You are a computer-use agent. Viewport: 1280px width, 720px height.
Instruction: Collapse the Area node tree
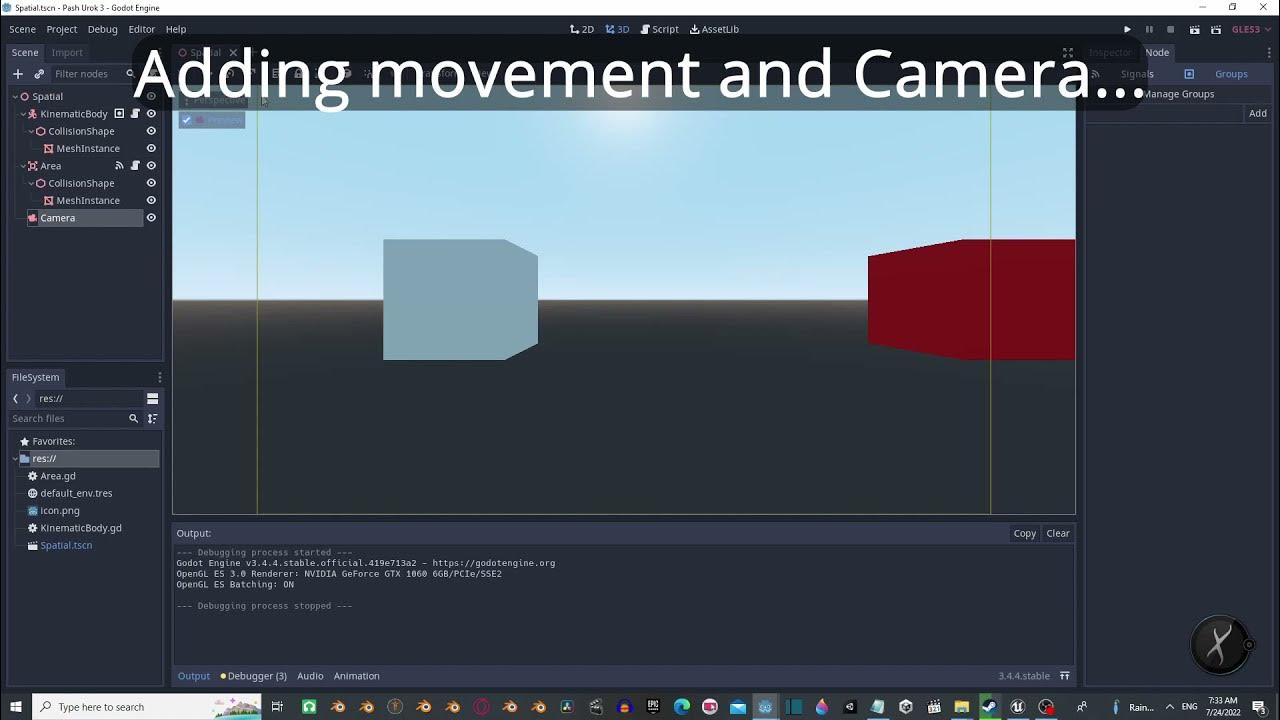(x=23, y=166)
